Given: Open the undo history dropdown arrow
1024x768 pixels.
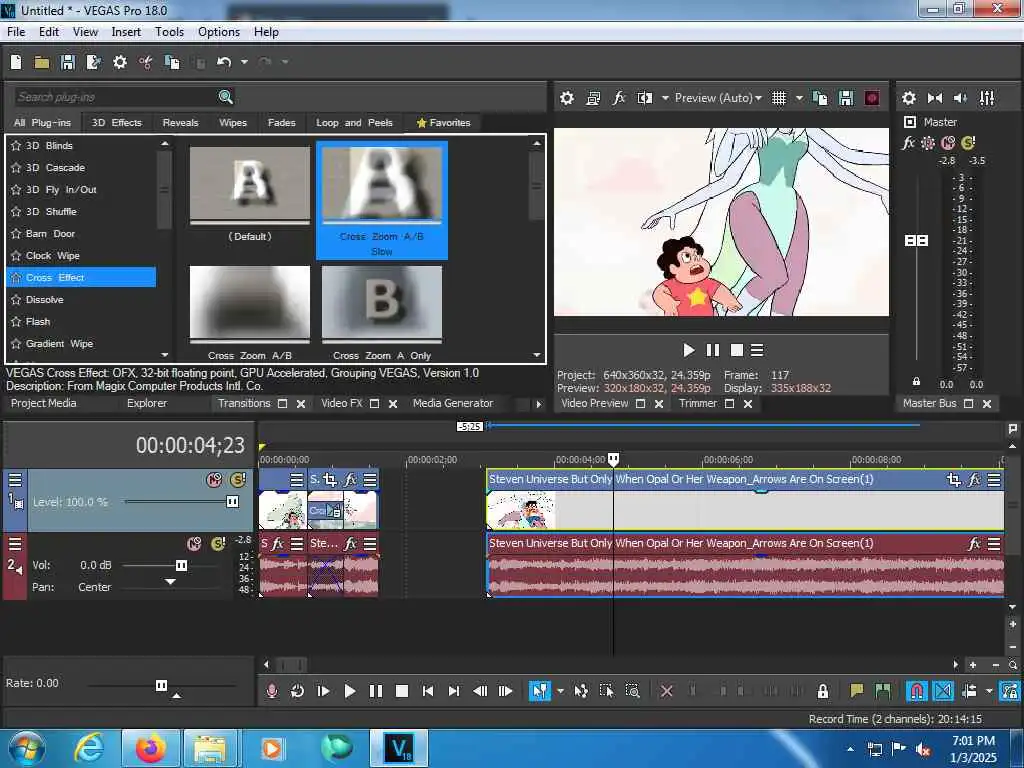Looking at the screenshot, I should point(244,62).
